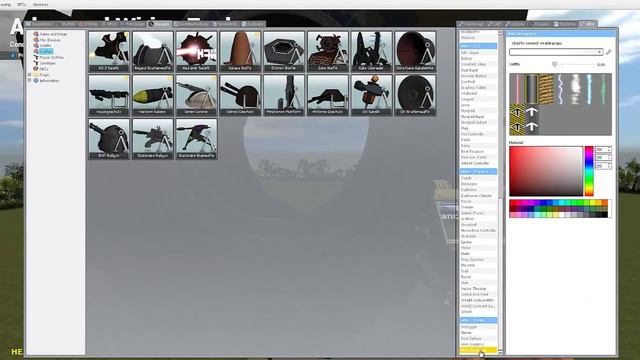The height and width of the screenshot is (360, 640).
Task: Select the Stationäre Railgun icon
Action: 153,139
